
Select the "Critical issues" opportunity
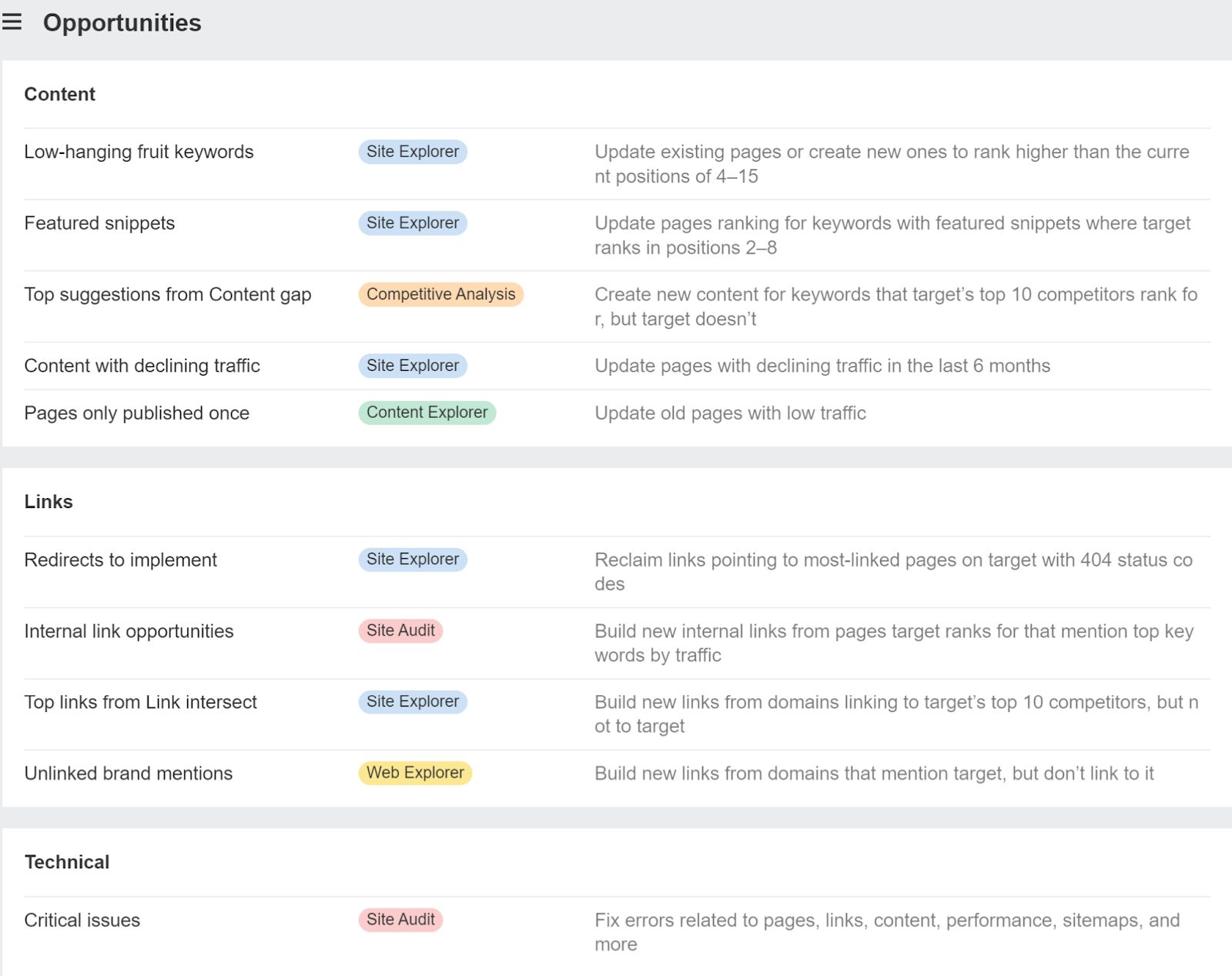pos(82,920)
